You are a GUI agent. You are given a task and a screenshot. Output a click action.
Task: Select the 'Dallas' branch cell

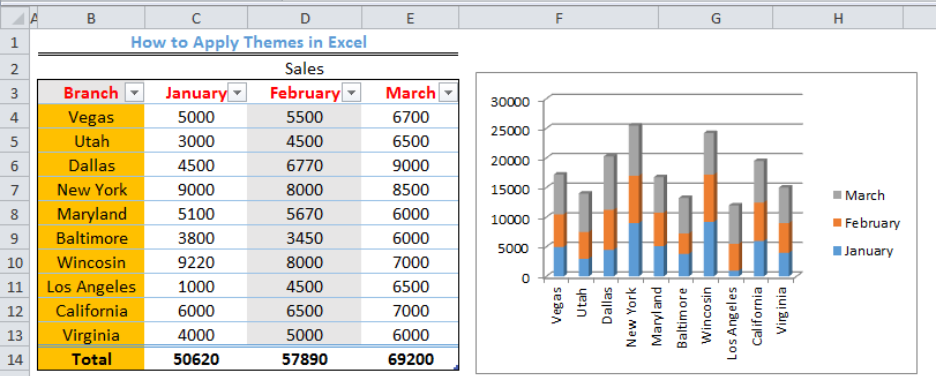point(91,165)
